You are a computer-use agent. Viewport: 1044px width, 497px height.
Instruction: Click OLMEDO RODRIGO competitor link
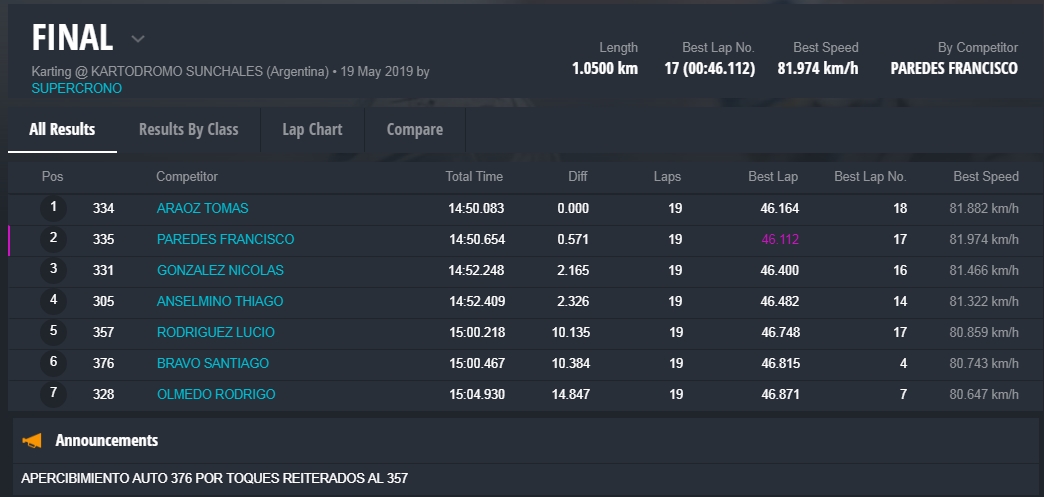pyautogui.click(x=215, y=394)
